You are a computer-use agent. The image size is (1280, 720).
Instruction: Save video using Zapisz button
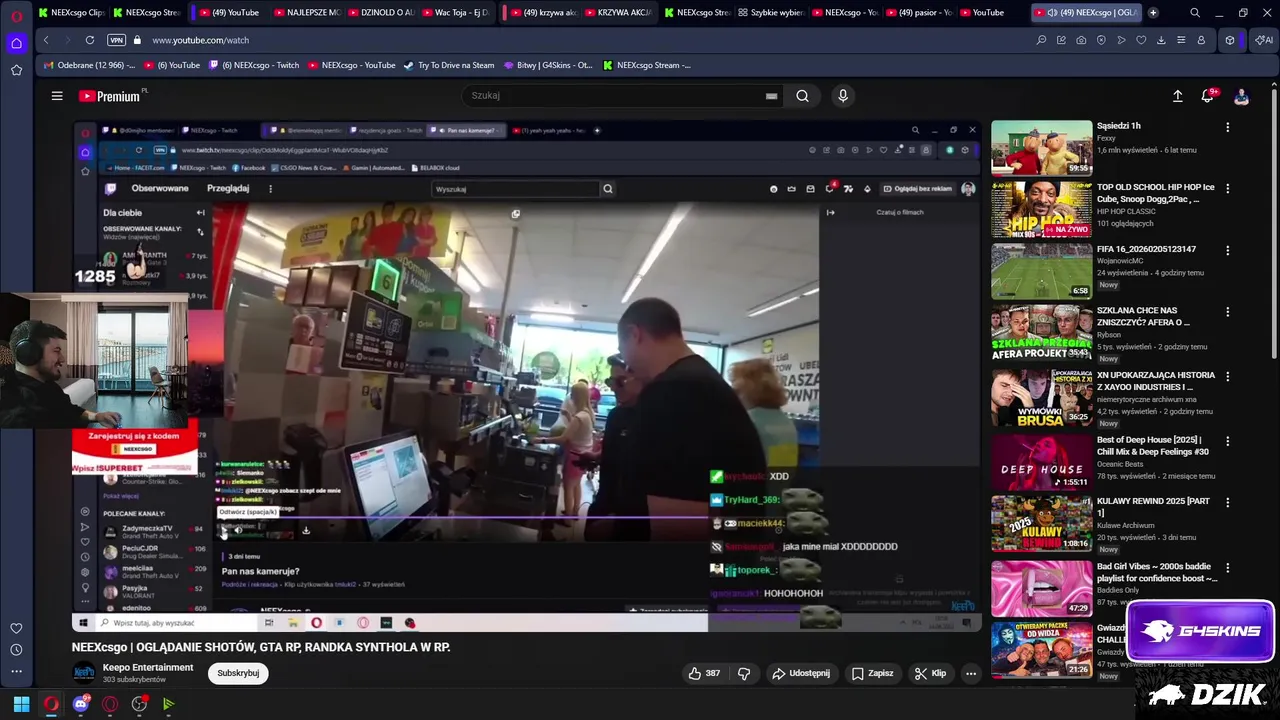873,673
